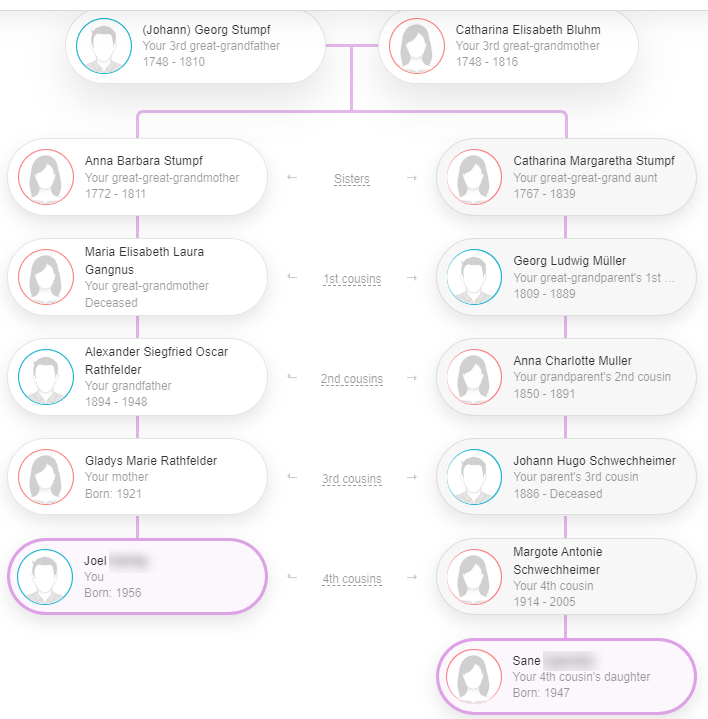Click Anna Charlotte Muller's portrait icon
Viewport: 708px width, 719px height.
[475, 377]
